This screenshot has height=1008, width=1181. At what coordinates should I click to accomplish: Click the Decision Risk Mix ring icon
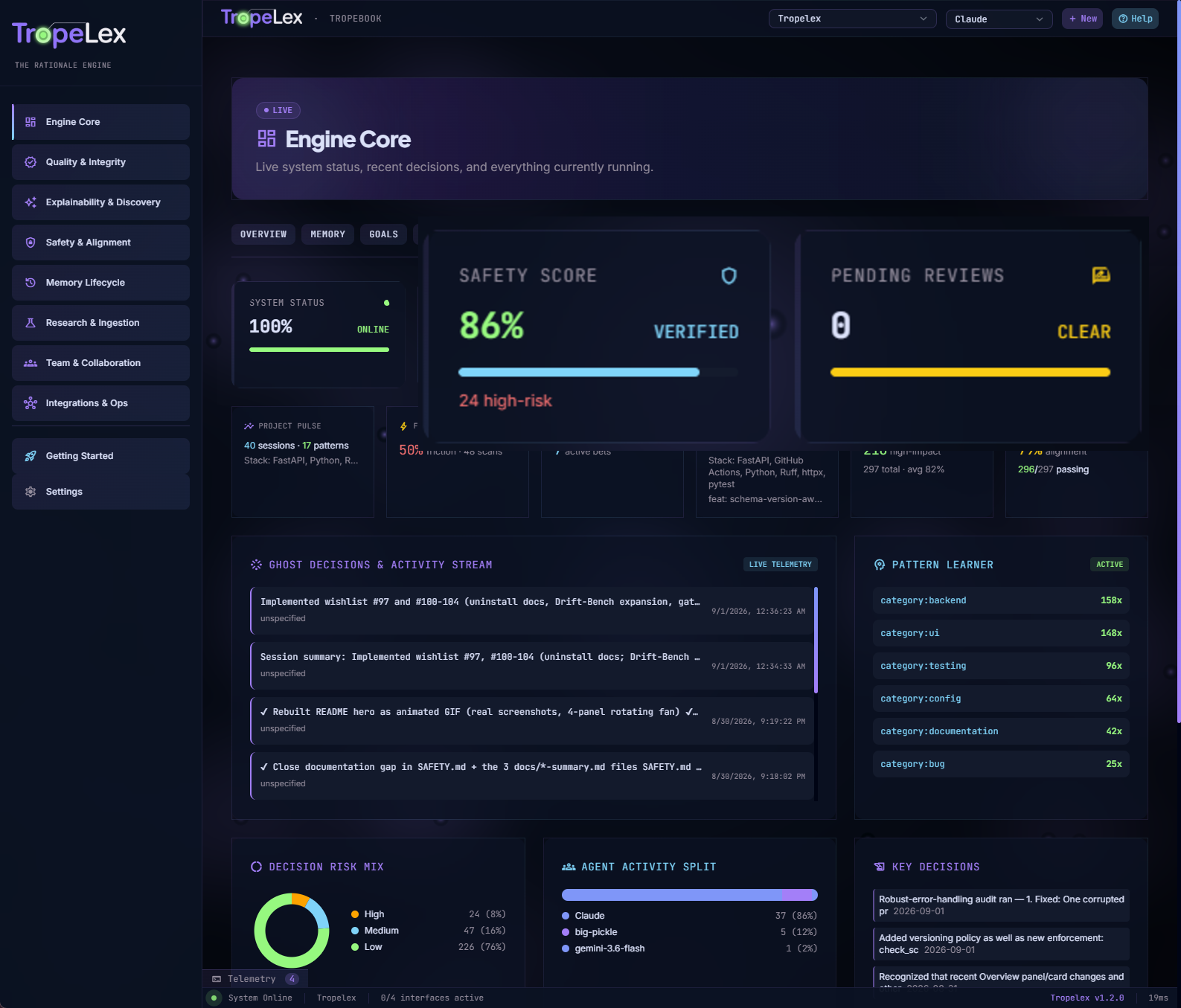tap(257, 867)
